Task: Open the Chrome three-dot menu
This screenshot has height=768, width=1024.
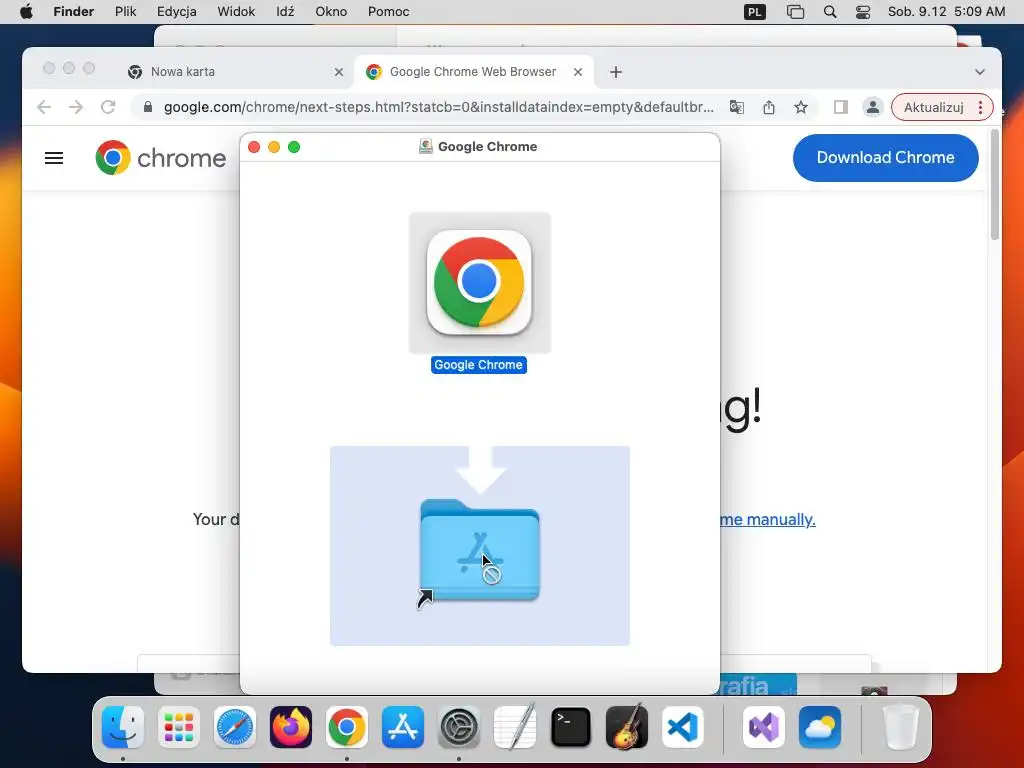Action: [x=980, y=107]
